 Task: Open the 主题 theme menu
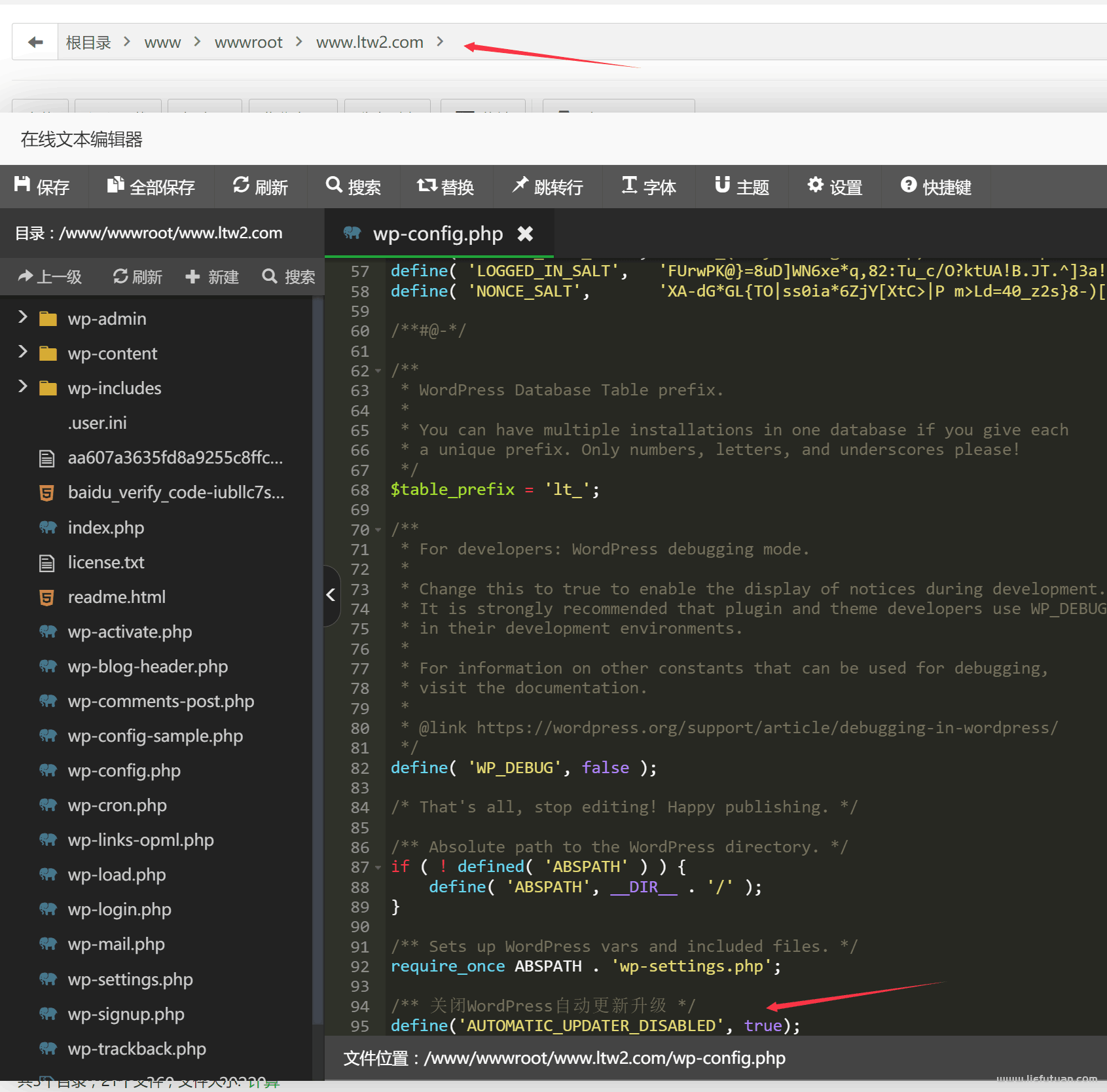[742, 187]
